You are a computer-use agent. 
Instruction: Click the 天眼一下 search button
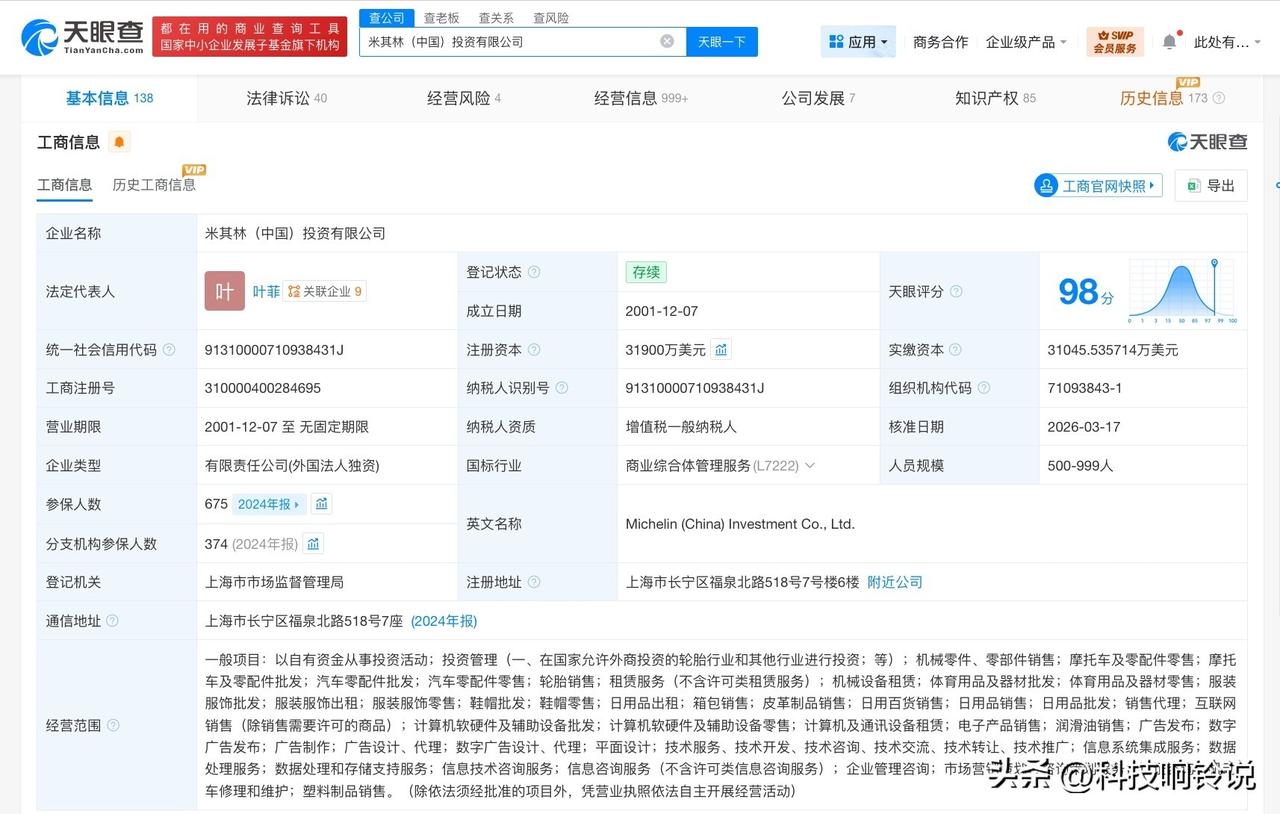point(722,41)
